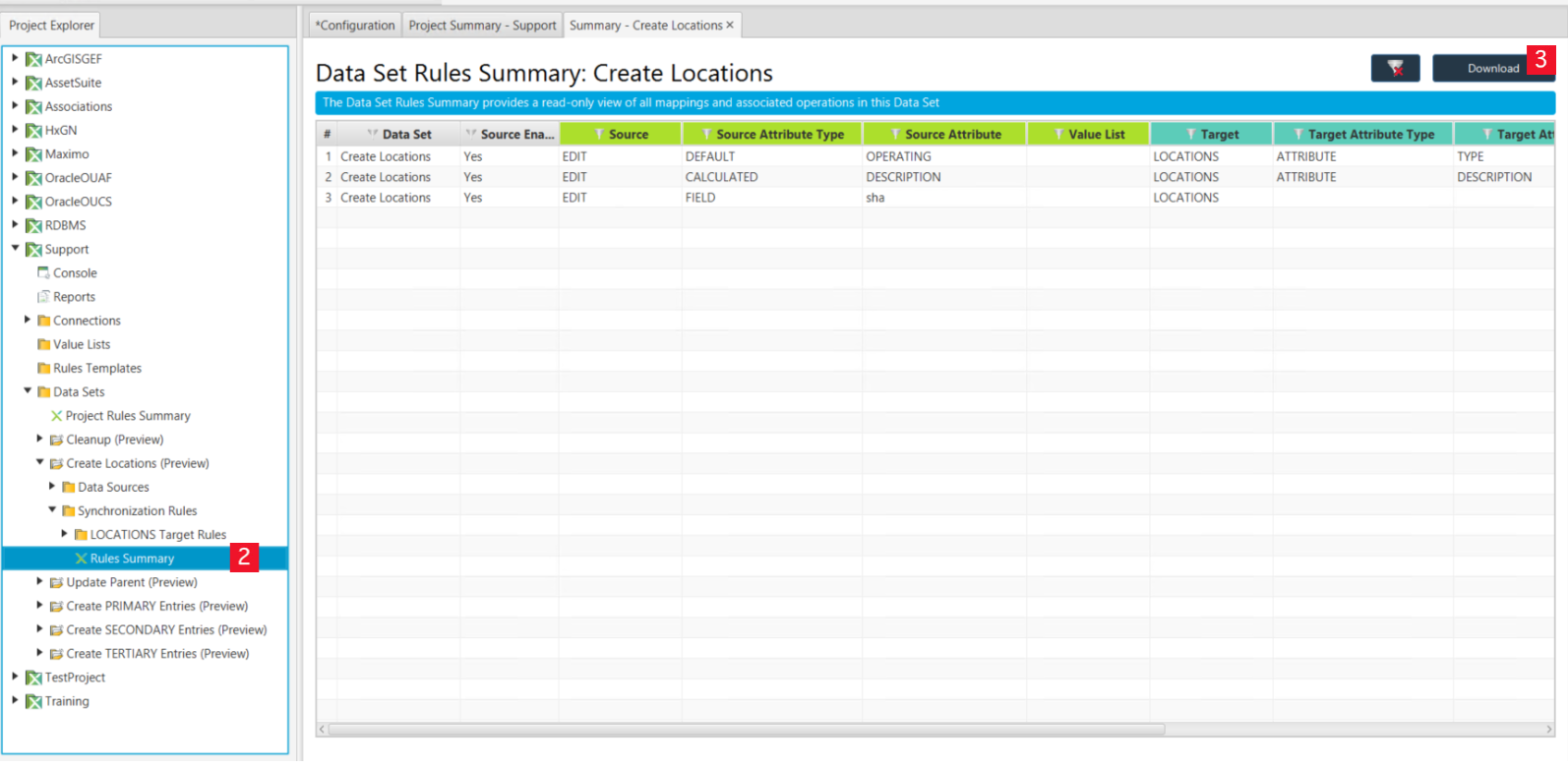Screen dimensions: 1568x768
Task: Click the scroll-right arrow of the table scrollbar
Action: pyautogui.click(x=1549, y=730)
